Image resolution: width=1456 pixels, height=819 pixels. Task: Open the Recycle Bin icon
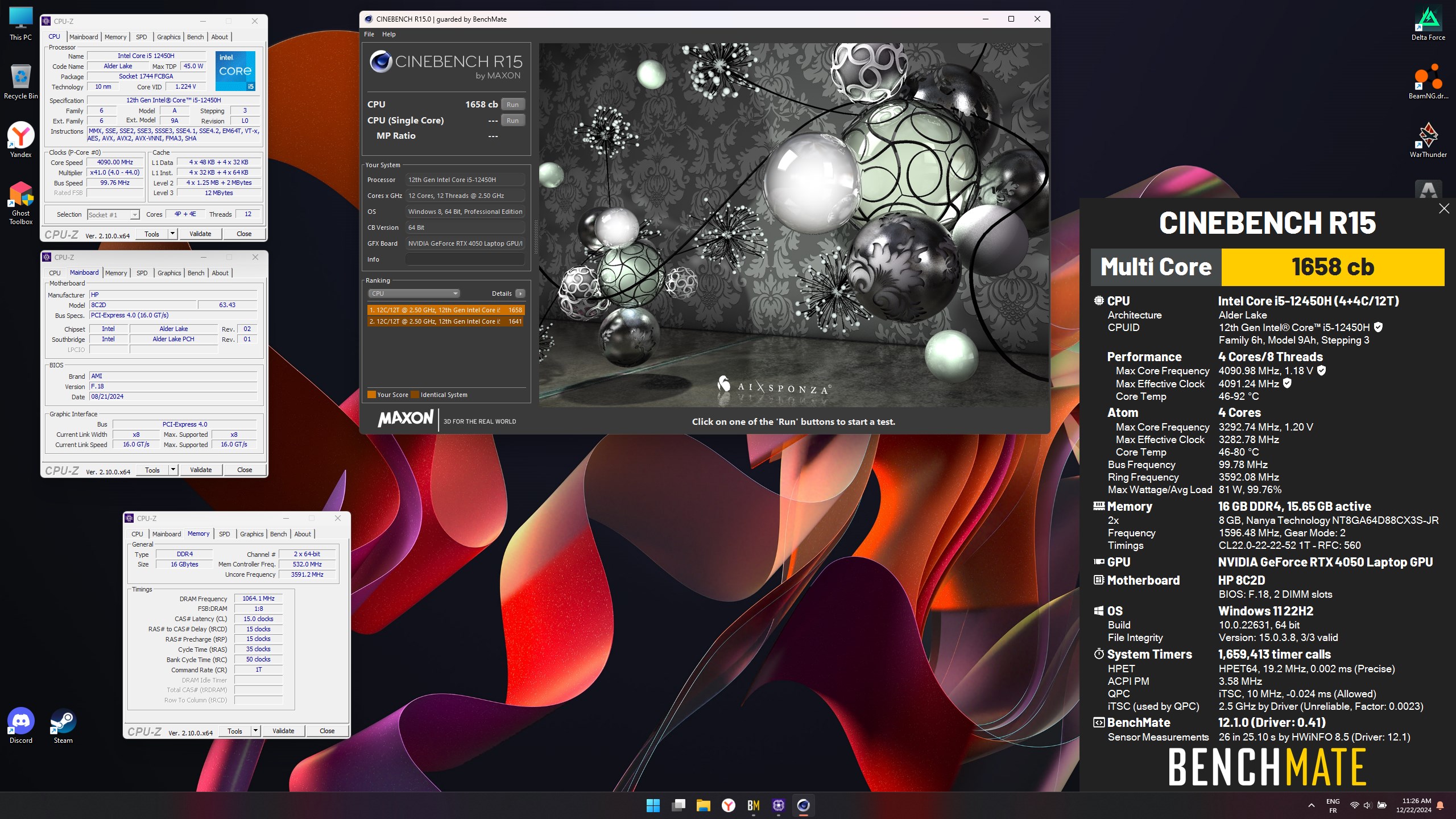click(20, 82)
